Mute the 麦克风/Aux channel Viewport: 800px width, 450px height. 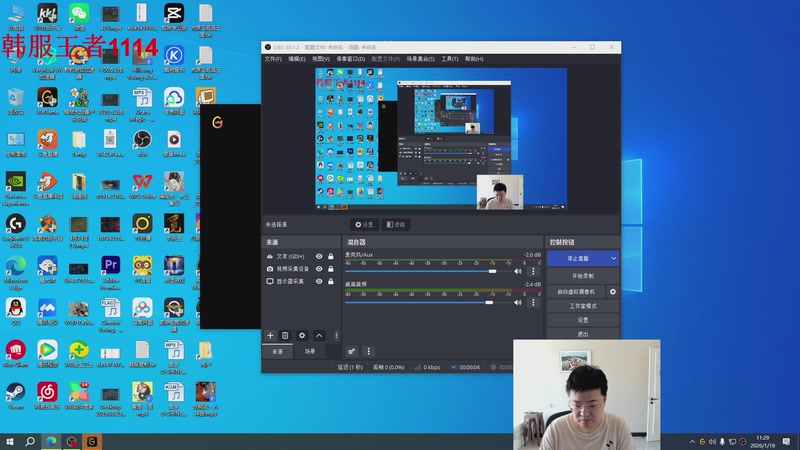coord(518,271)
